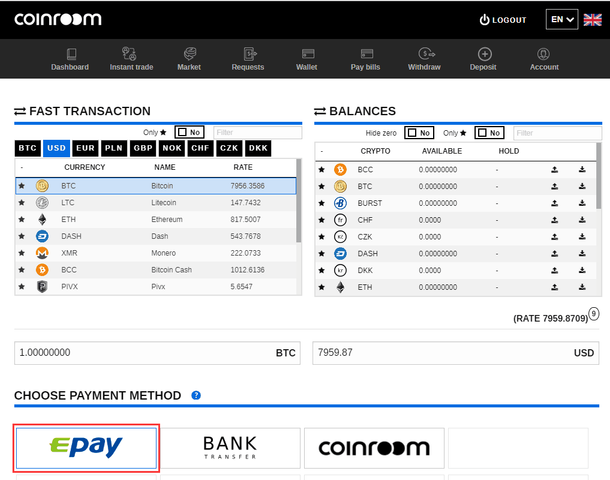The width and height of the screenshot is (610, 480).
Task: Click the BTC upload icon in Balances
Action: (x=555, y=186)
